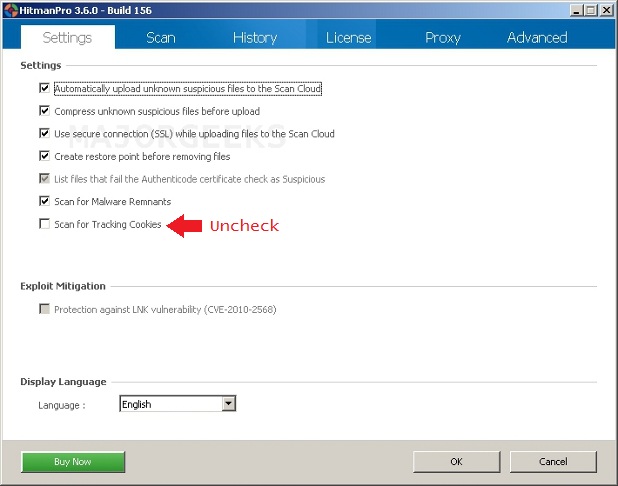Click the Authenticode certificate check checkbox
Screen dimensions: 618x486
pos(45,178)
